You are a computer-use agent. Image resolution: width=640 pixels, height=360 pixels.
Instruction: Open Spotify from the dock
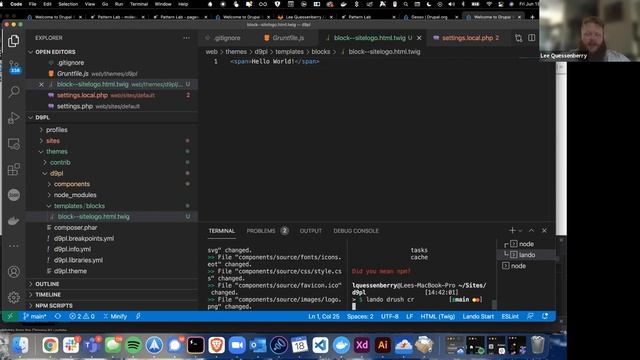(133, 345)
